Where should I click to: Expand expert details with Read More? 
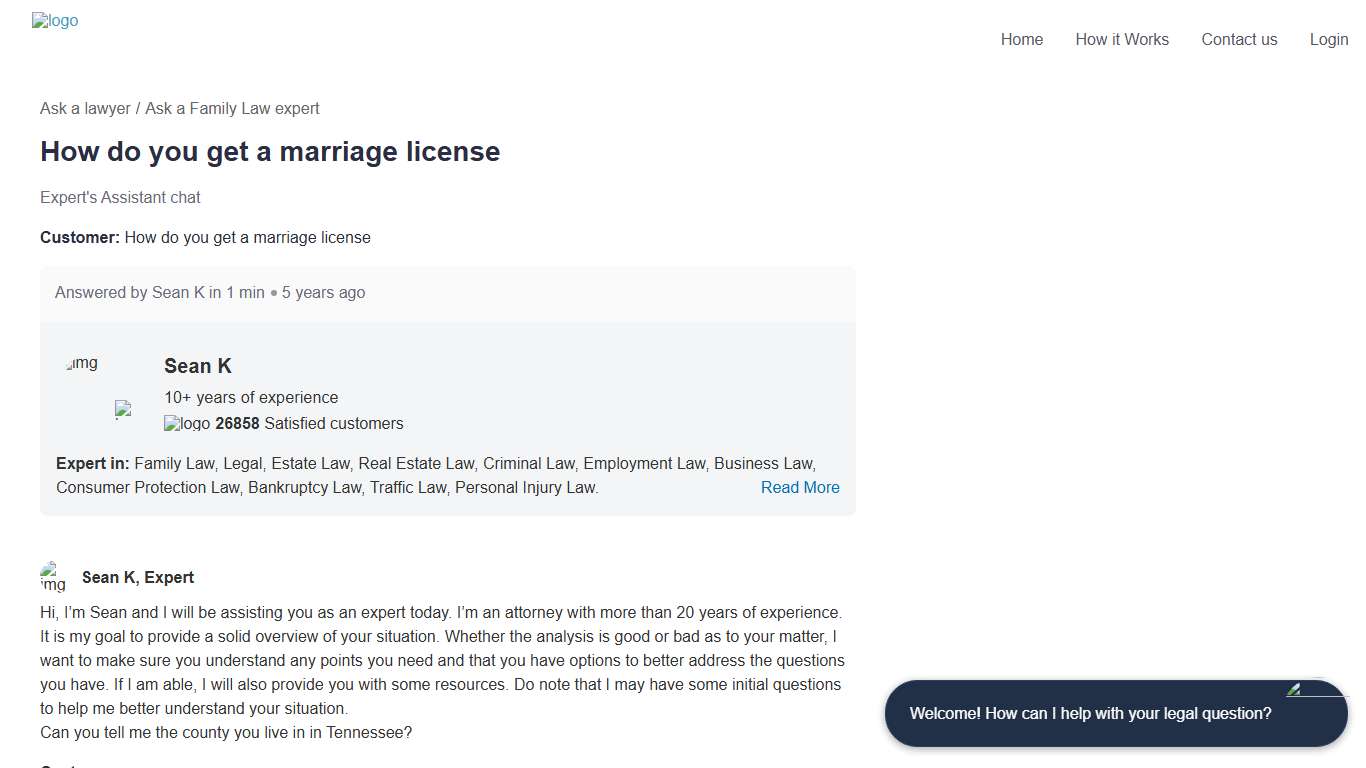click(799, 487)
